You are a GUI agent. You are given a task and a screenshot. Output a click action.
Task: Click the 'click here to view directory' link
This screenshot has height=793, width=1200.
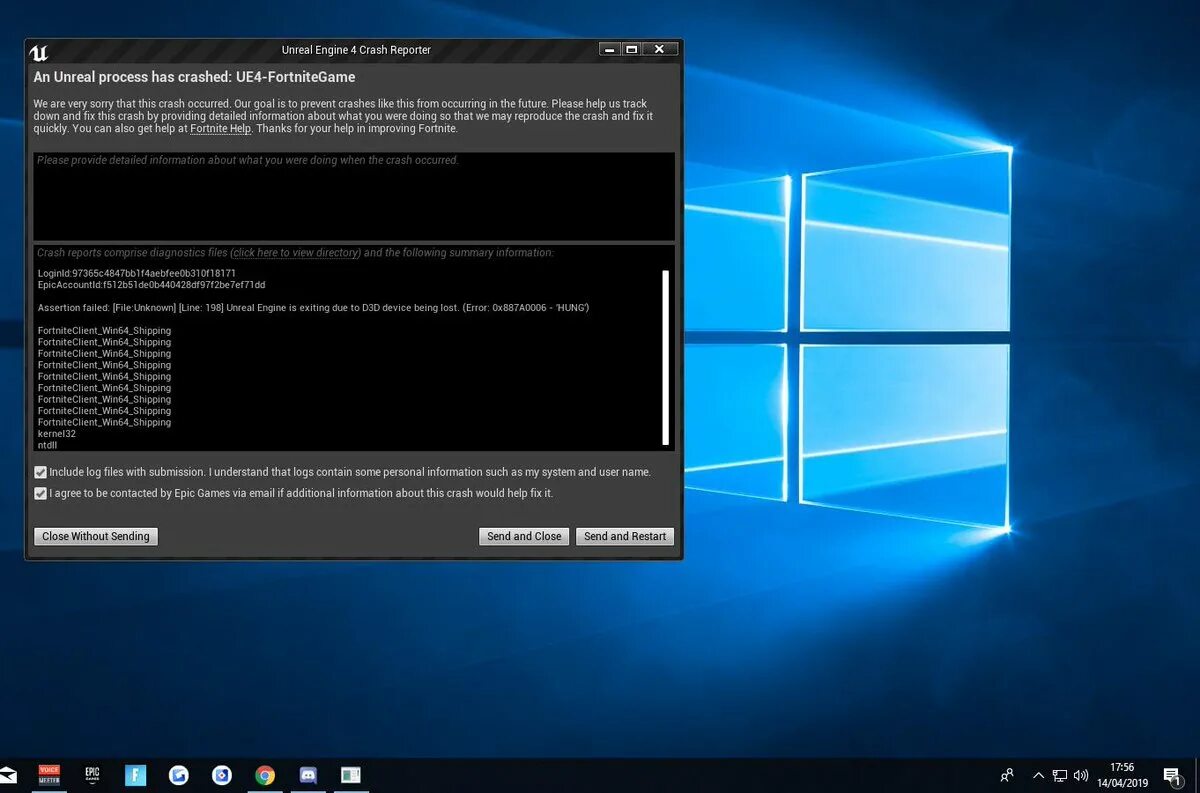tap(295, 253)
